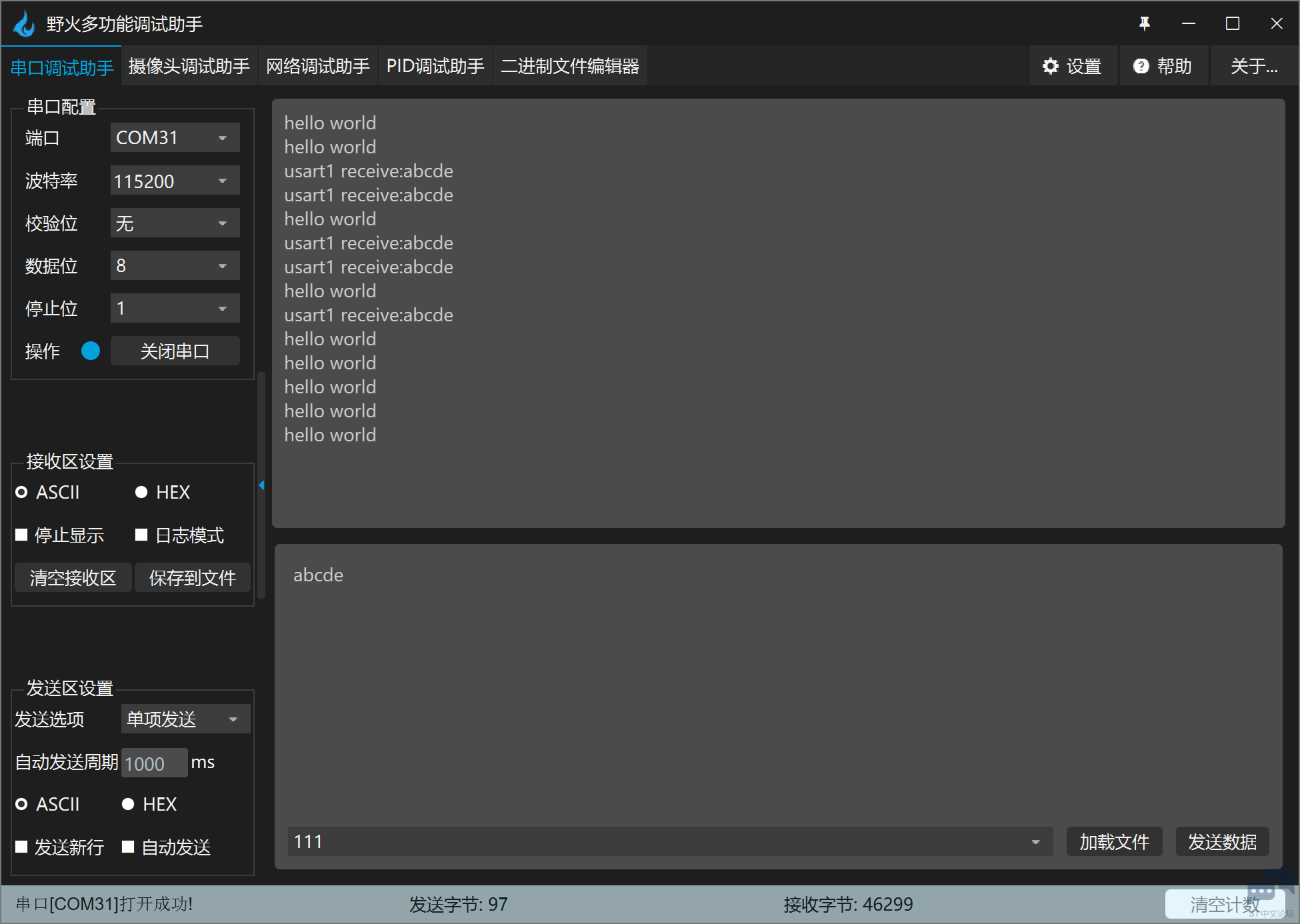1300x924 pixels.
Task: Collapse the left panel with blue arrow
Action: coord(262,485)
